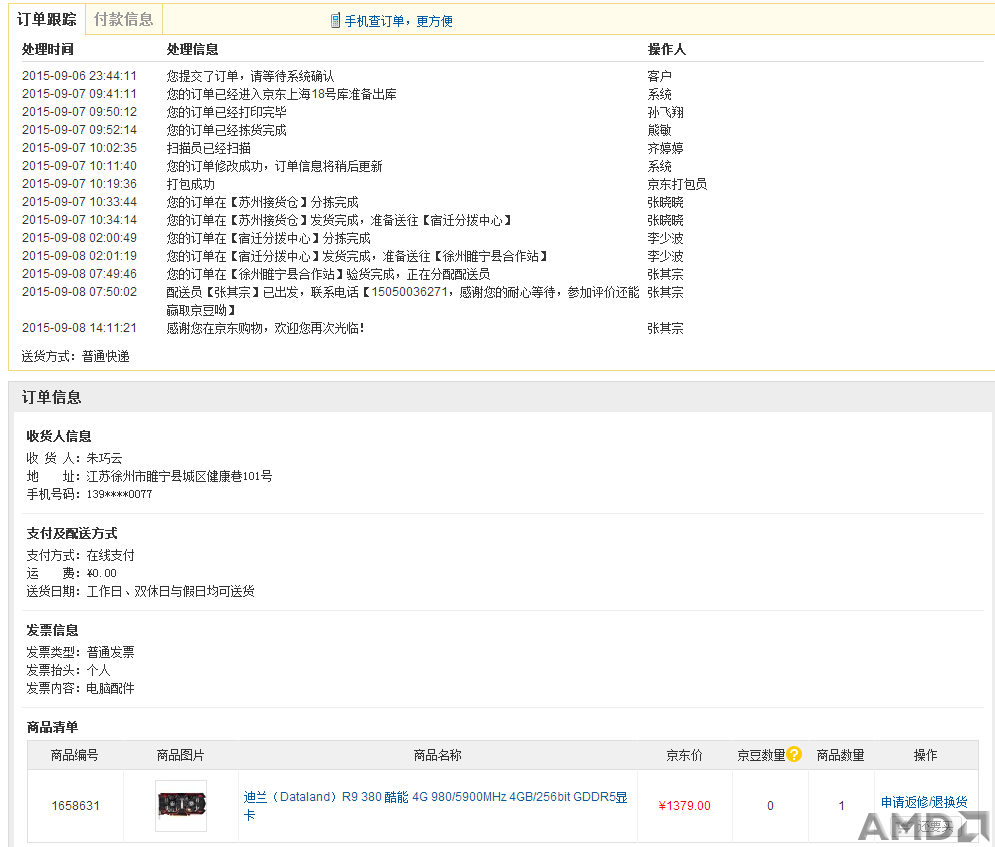Image resolution: width=995 pixels, height=847 pixels.
Task: Select operator 京东打包员
Action: click(677, 184)
